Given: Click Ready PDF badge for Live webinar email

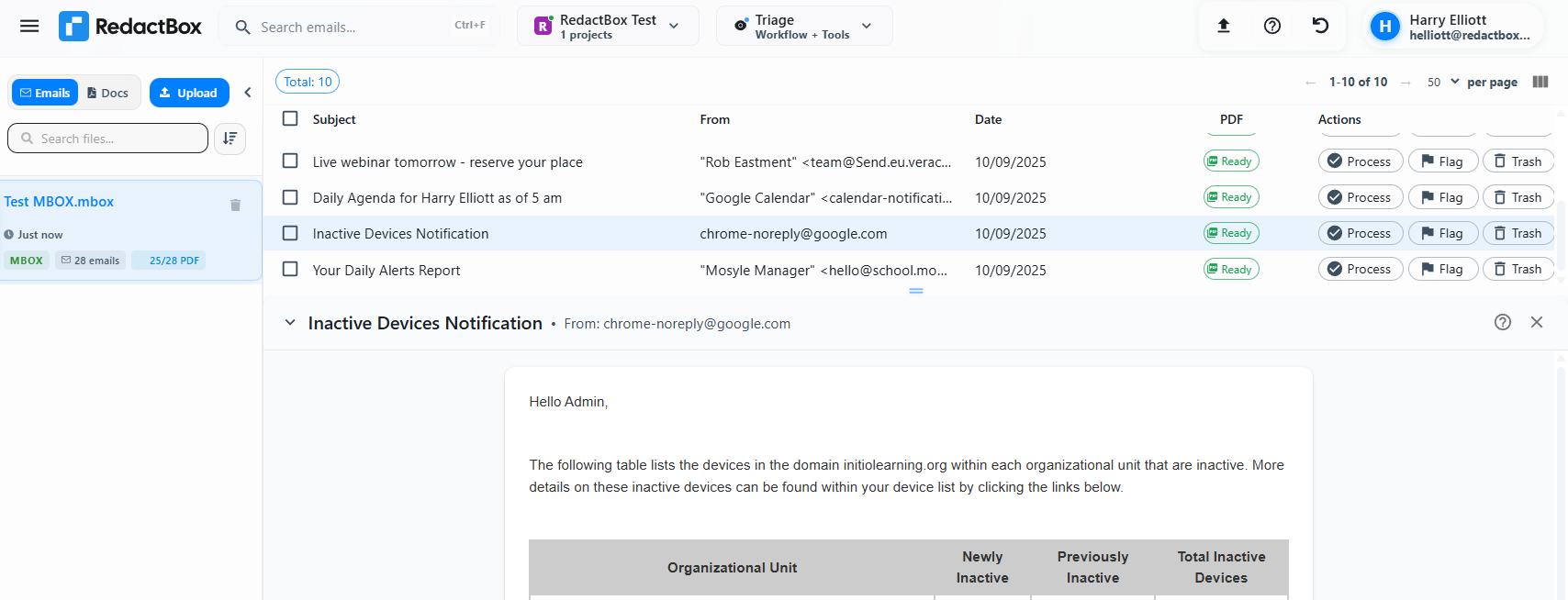Looking at the screenshot, I should (1231, 161).
